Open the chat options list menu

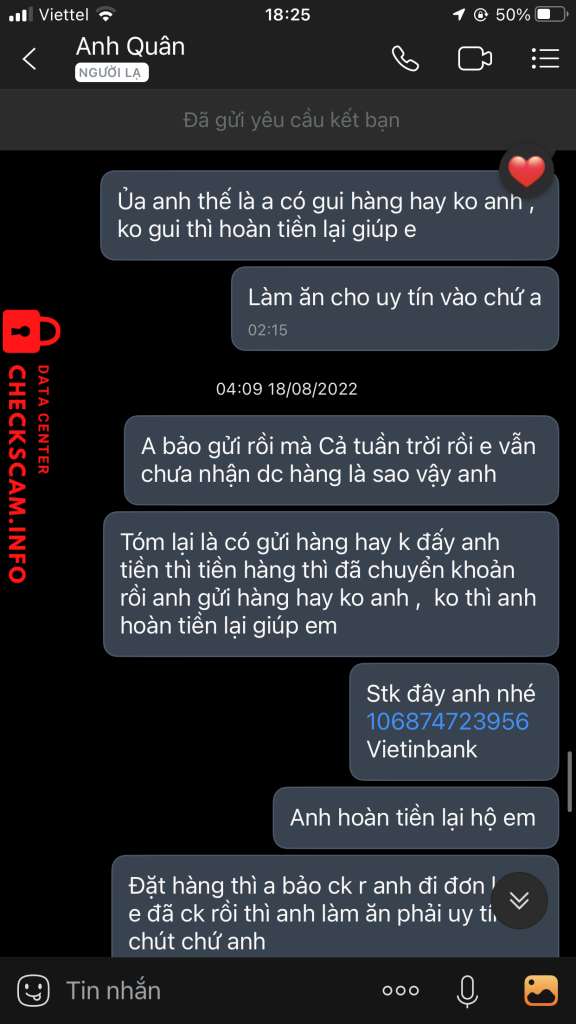point(545,59)
